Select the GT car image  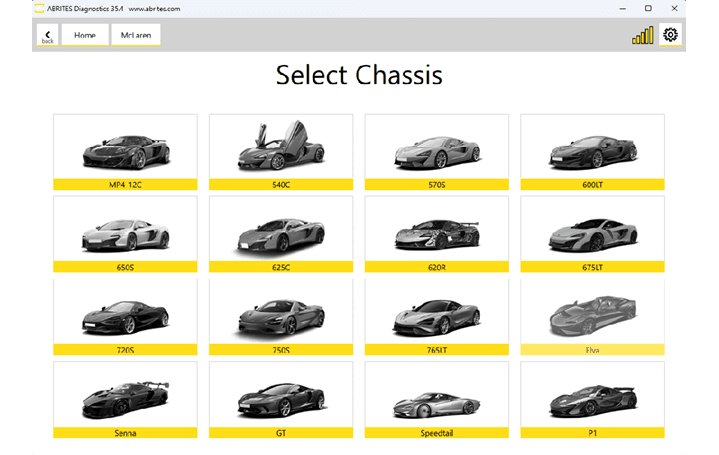coord(281,400)
